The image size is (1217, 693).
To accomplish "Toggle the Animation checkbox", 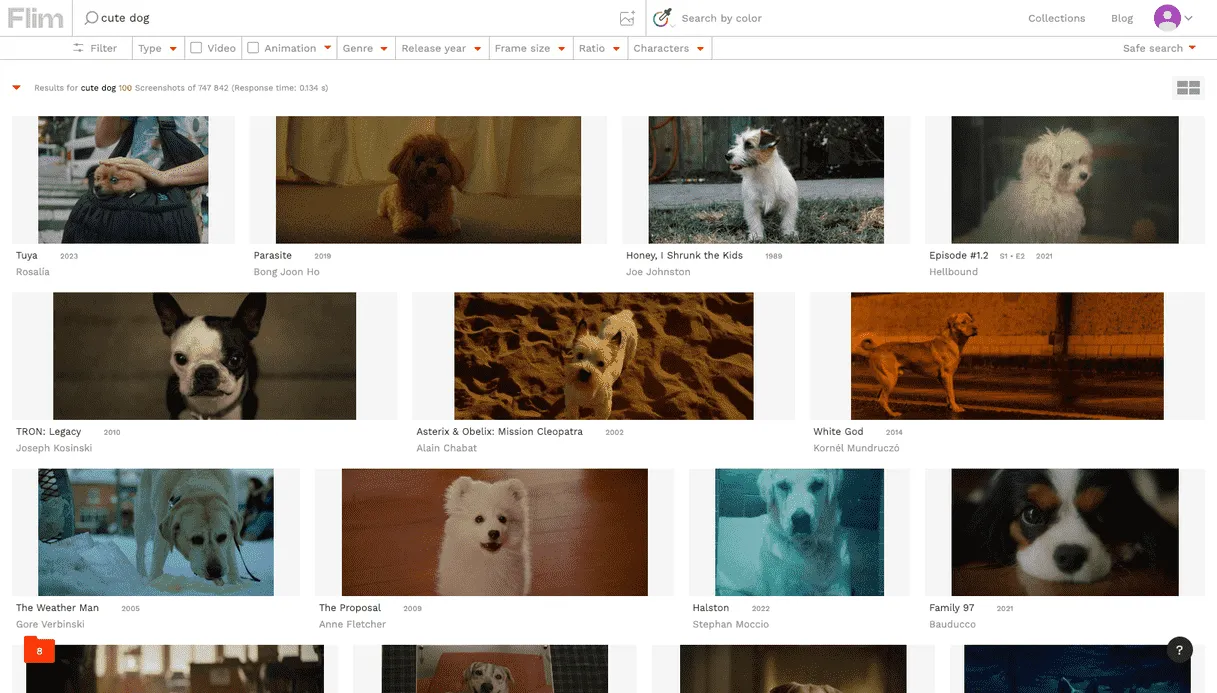I will click(253, 48).
